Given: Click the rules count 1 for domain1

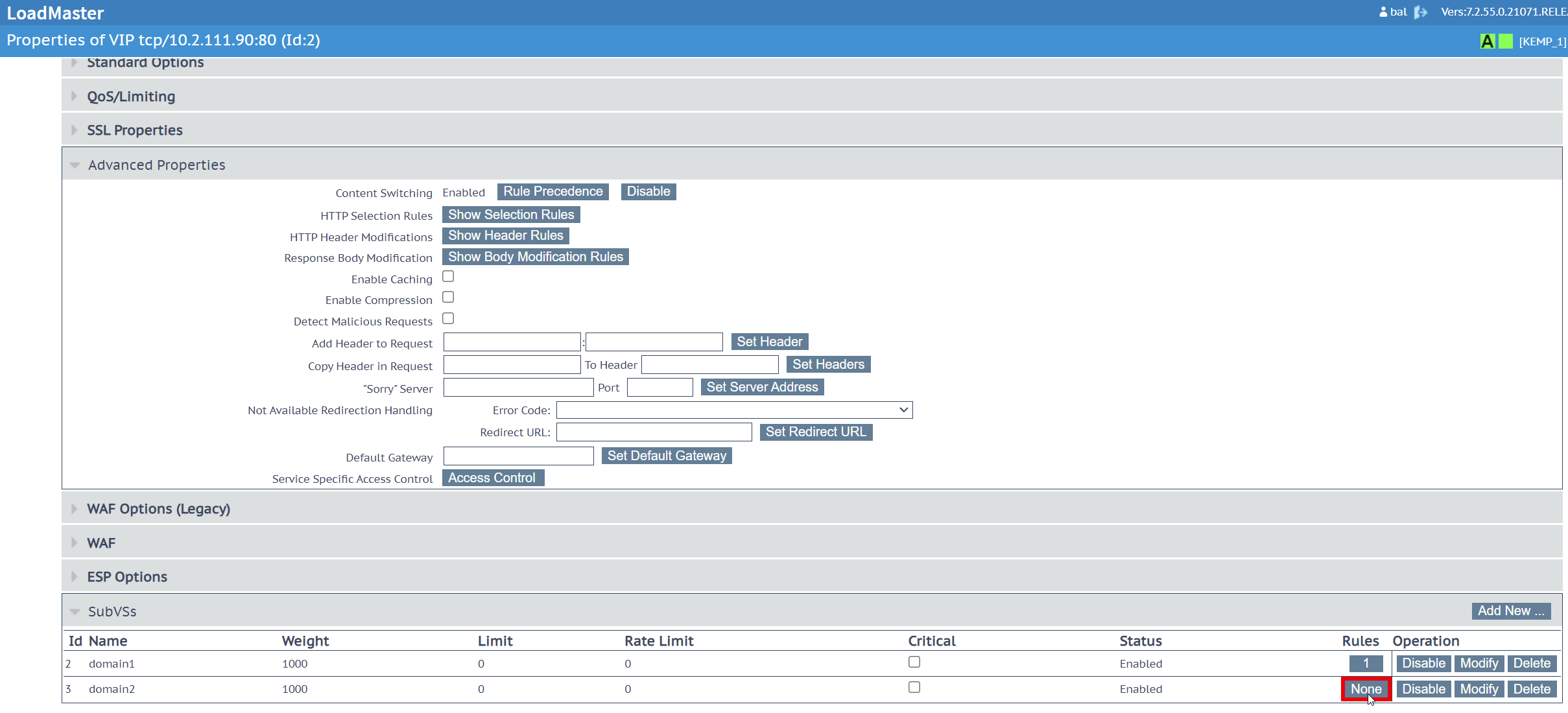Looking at the screenshot, I should (x=1366, y=663).
